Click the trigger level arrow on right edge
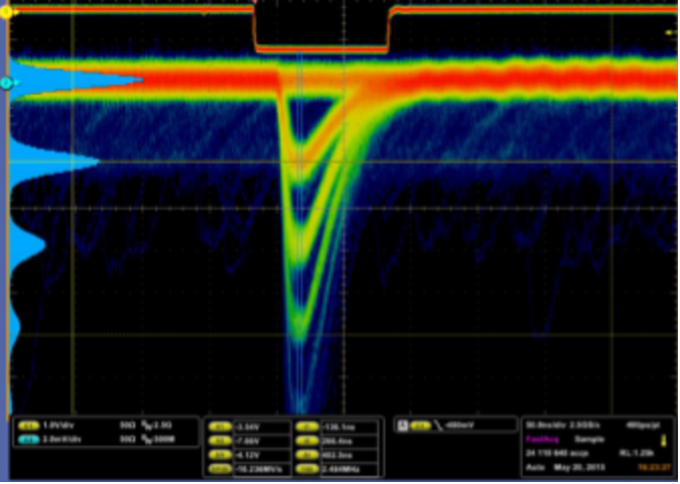This screenshot has width=680, height=484. pyautogui.click(x=670, y=31)
